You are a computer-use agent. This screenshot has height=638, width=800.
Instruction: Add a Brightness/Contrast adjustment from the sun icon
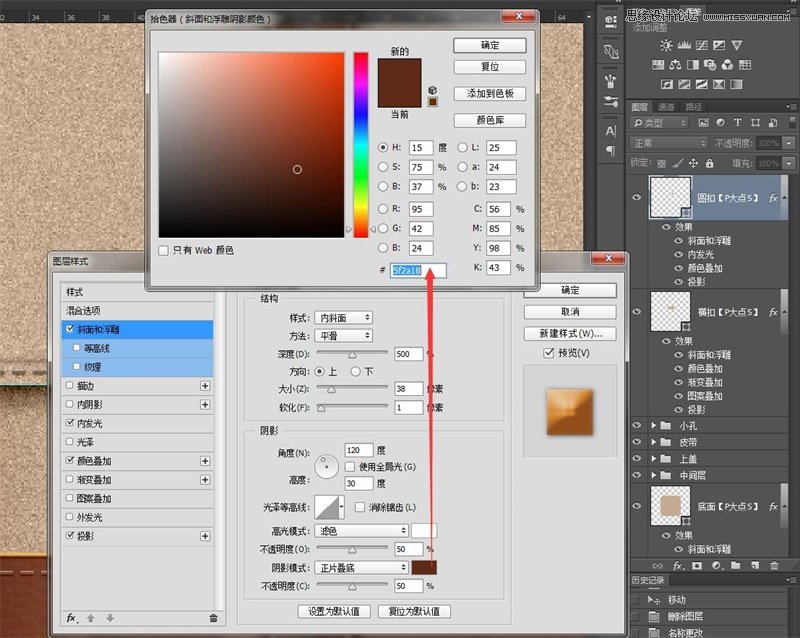tap(666, 45)
